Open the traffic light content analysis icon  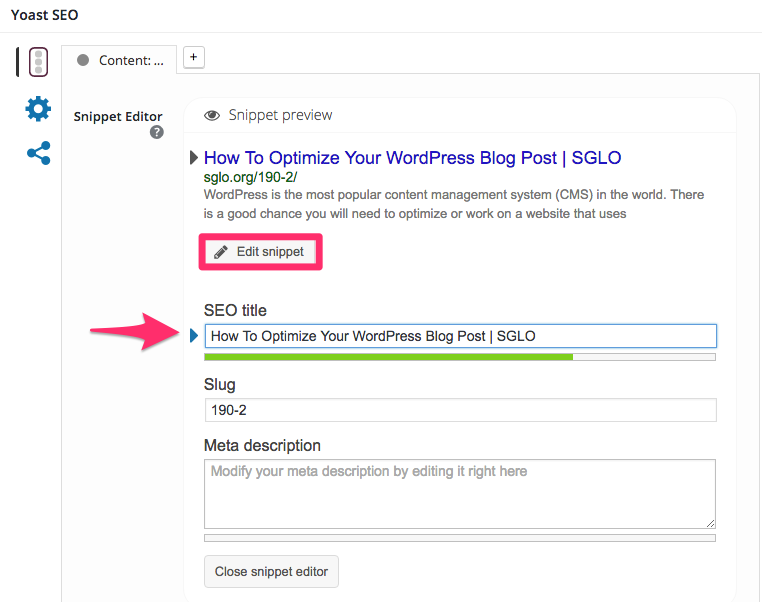[x=38, y=62]
